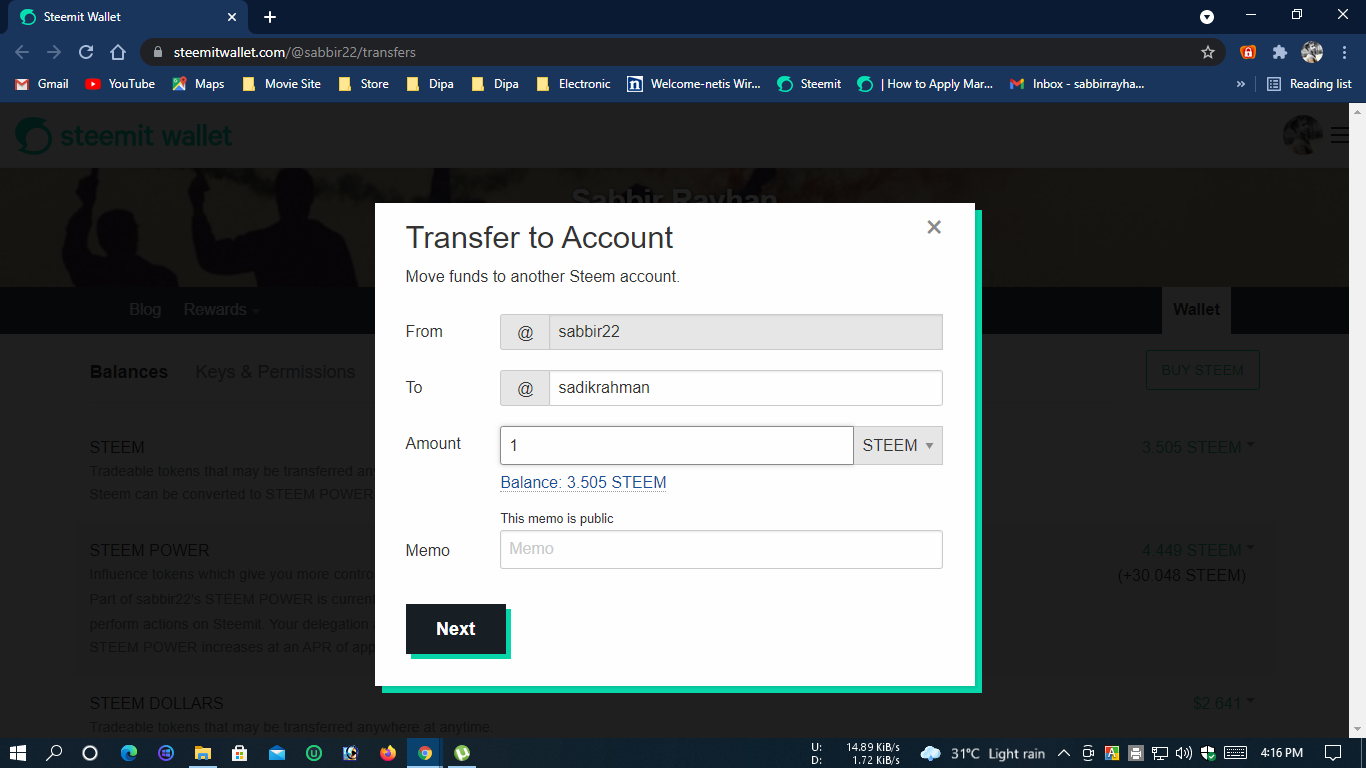Select the Wallet tab
This screenshot has width=1366, height=768.
pyautogui.click(x=1196, y=310)
